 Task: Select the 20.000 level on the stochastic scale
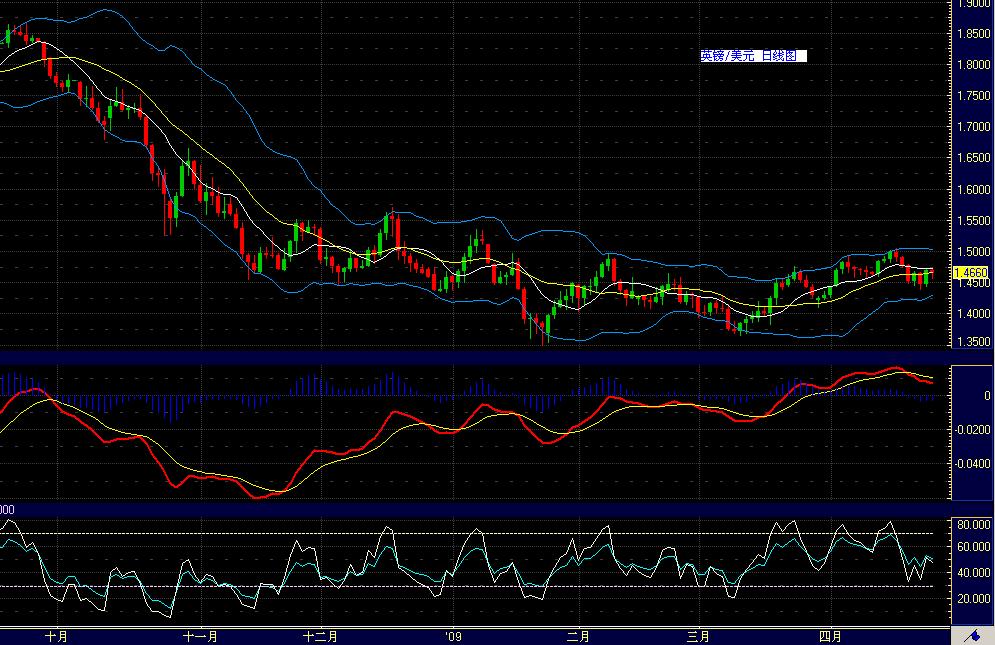[x=972, y=598]
